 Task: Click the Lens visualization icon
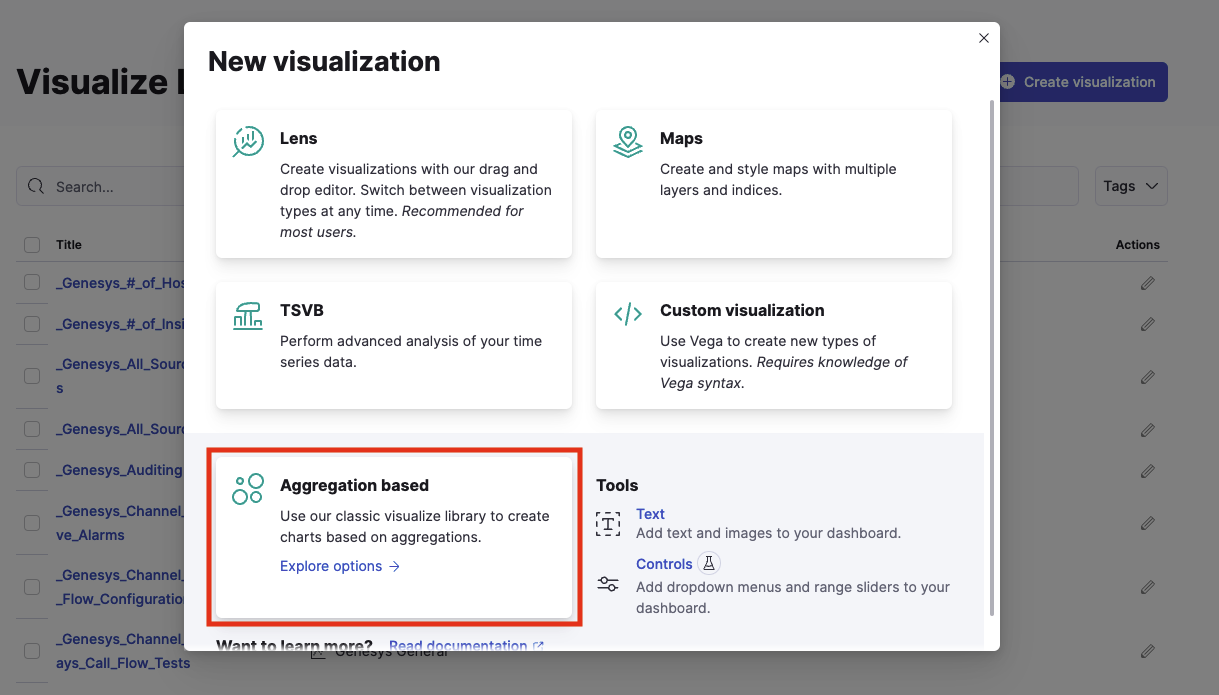click(248, 142)
